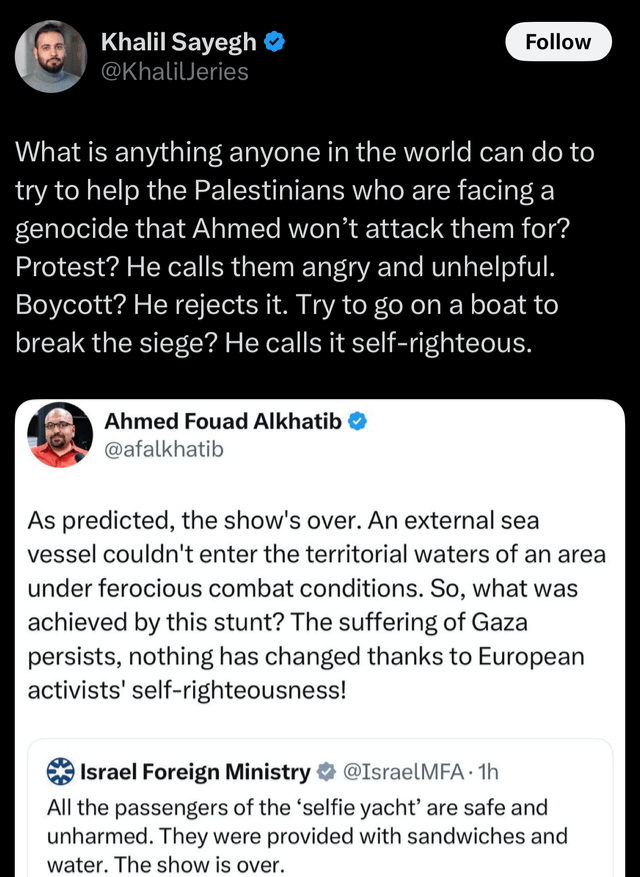This screenshot has width=640, height=877.
Task: Click the Israel Foreign Ministry emblem icon
Action: [x=61, y=770]
